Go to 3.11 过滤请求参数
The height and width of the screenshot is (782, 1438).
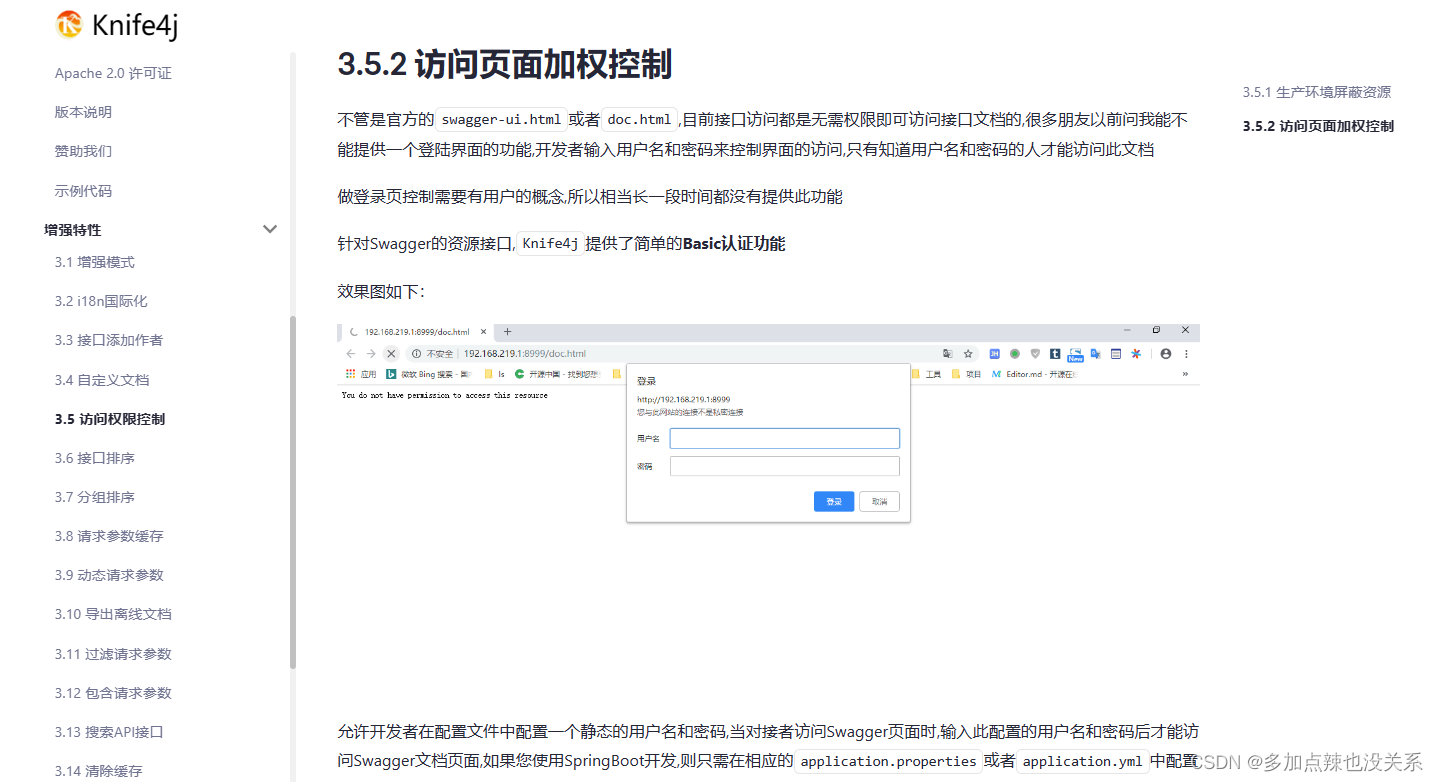(x=113, y=654)
